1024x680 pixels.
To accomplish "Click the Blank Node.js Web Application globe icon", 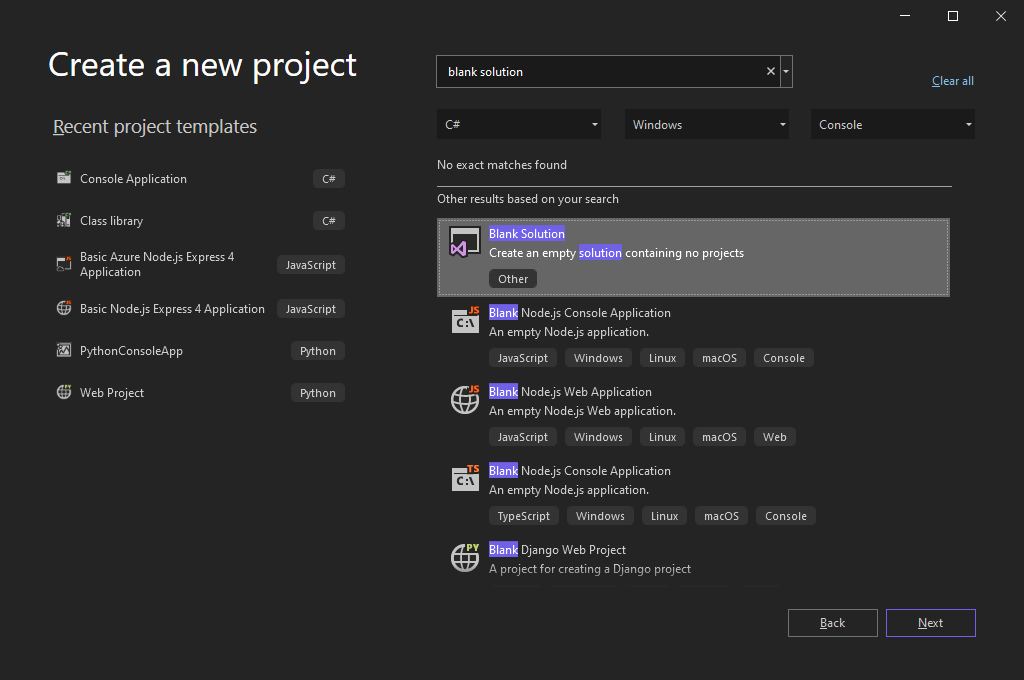I will [465, 399].
